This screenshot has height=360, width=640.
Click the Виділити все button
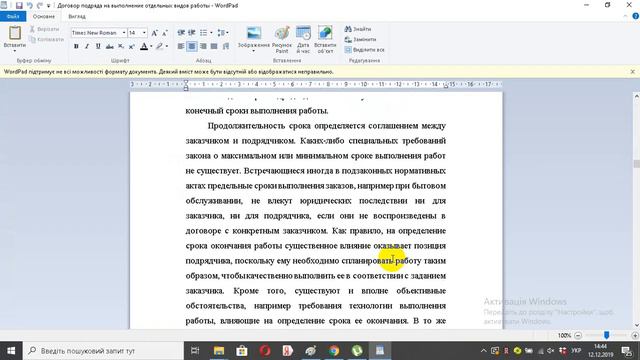[x=364, y=49]
